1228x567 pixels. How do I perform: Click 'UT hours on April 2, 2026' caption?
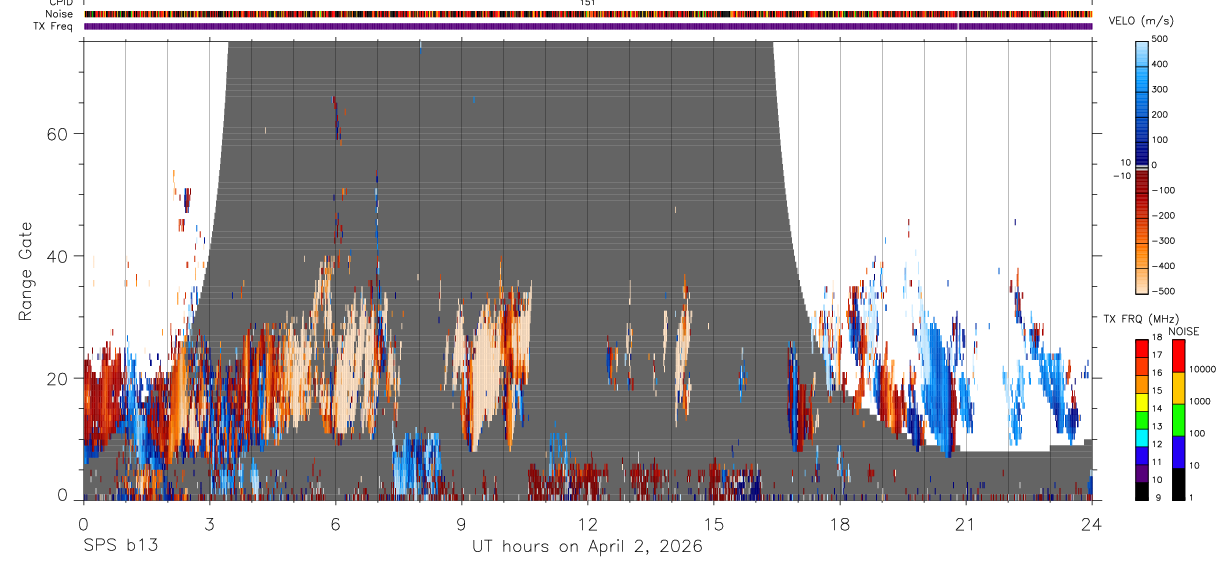587,547
